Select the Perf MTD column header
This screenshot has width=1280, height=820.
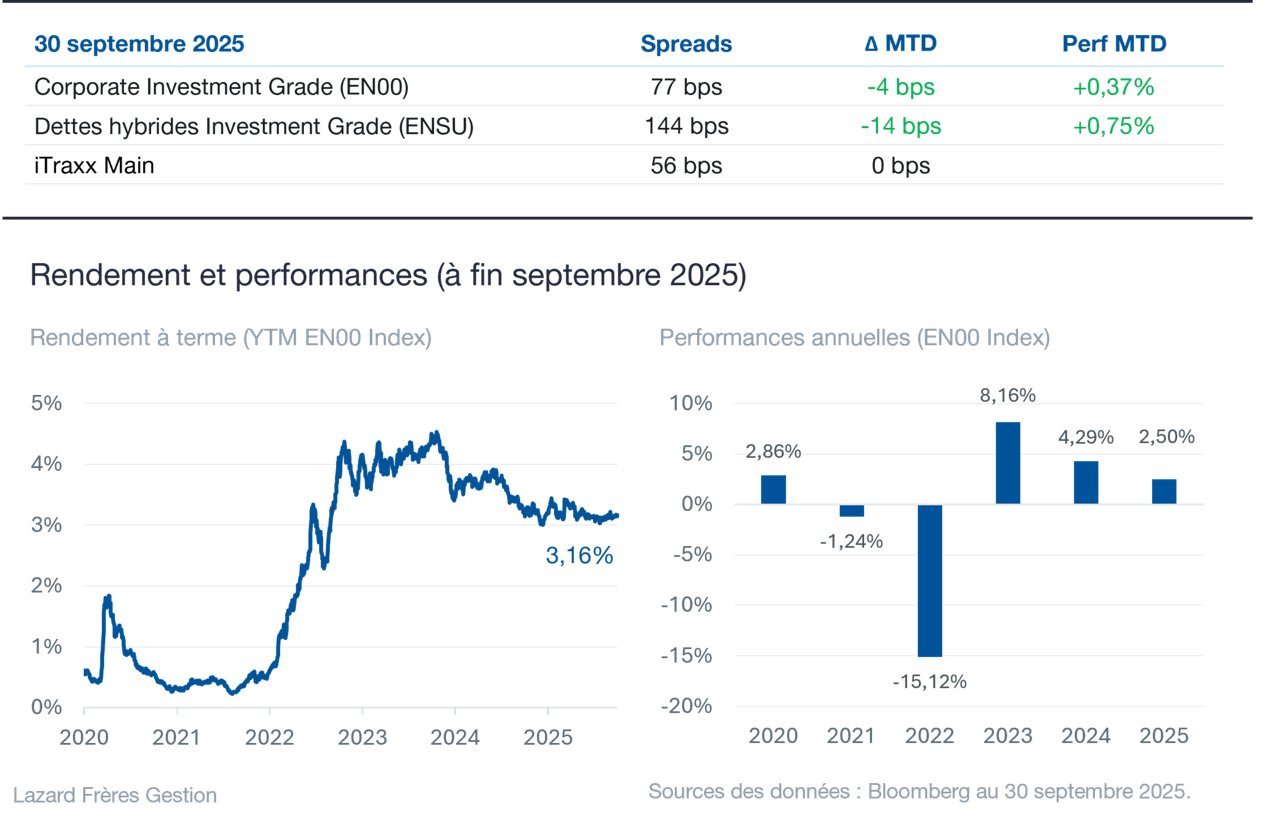point(1114,45)
